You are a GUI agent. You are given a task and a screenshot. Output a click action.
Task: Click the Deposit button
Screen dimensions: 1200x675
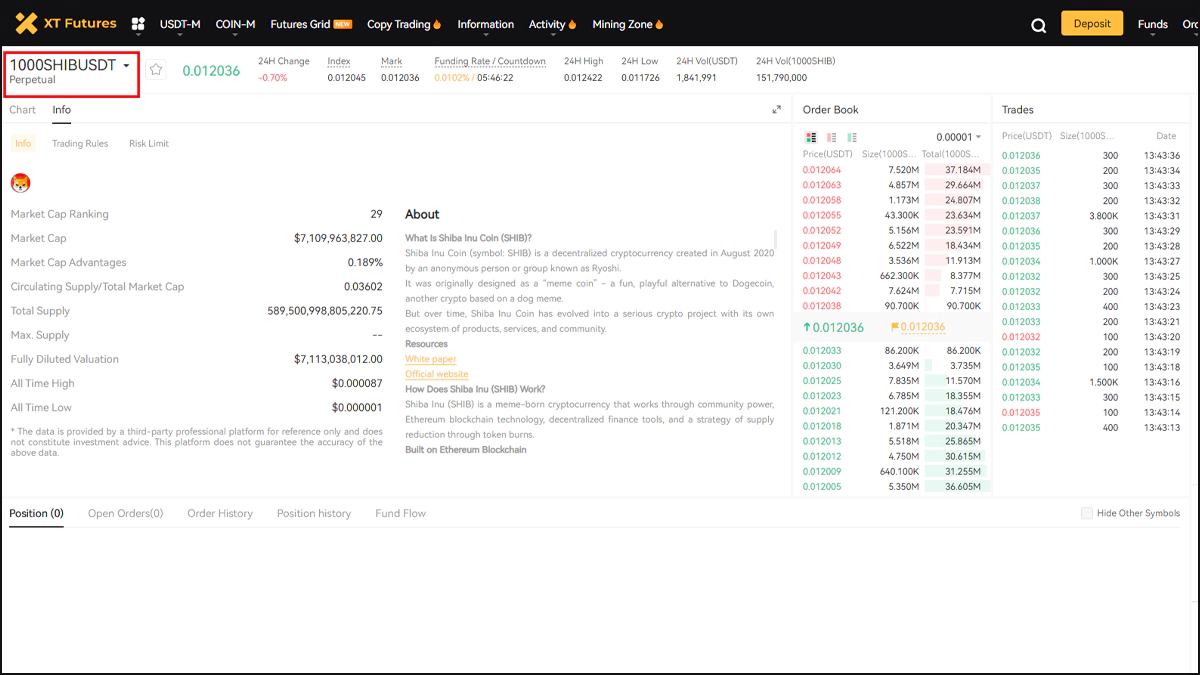point(1092,24)
